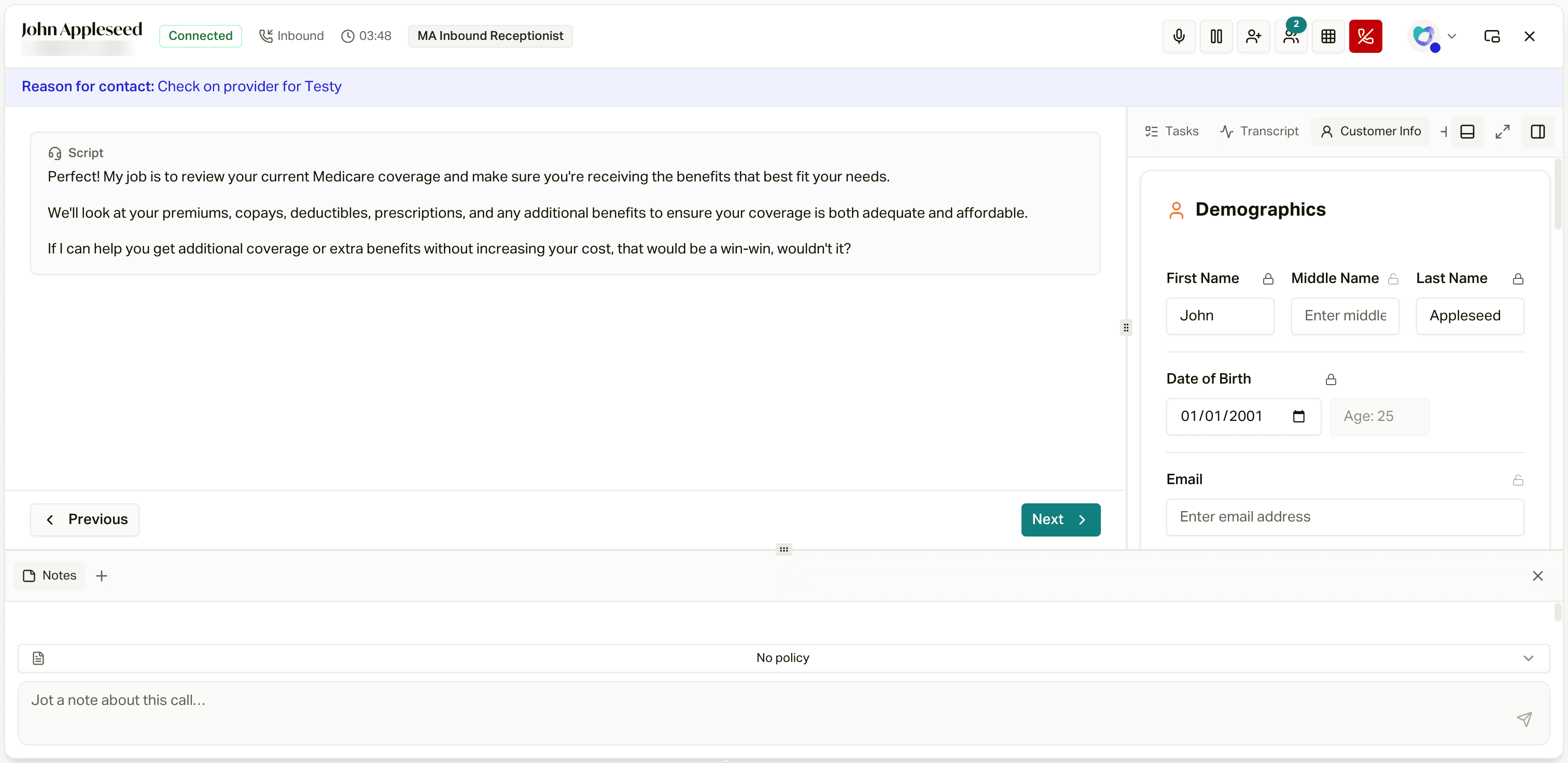This screenshot has width=1568, height=763.
Task: Switch to picture-in-picture window mode
Action: point(1492,36)
